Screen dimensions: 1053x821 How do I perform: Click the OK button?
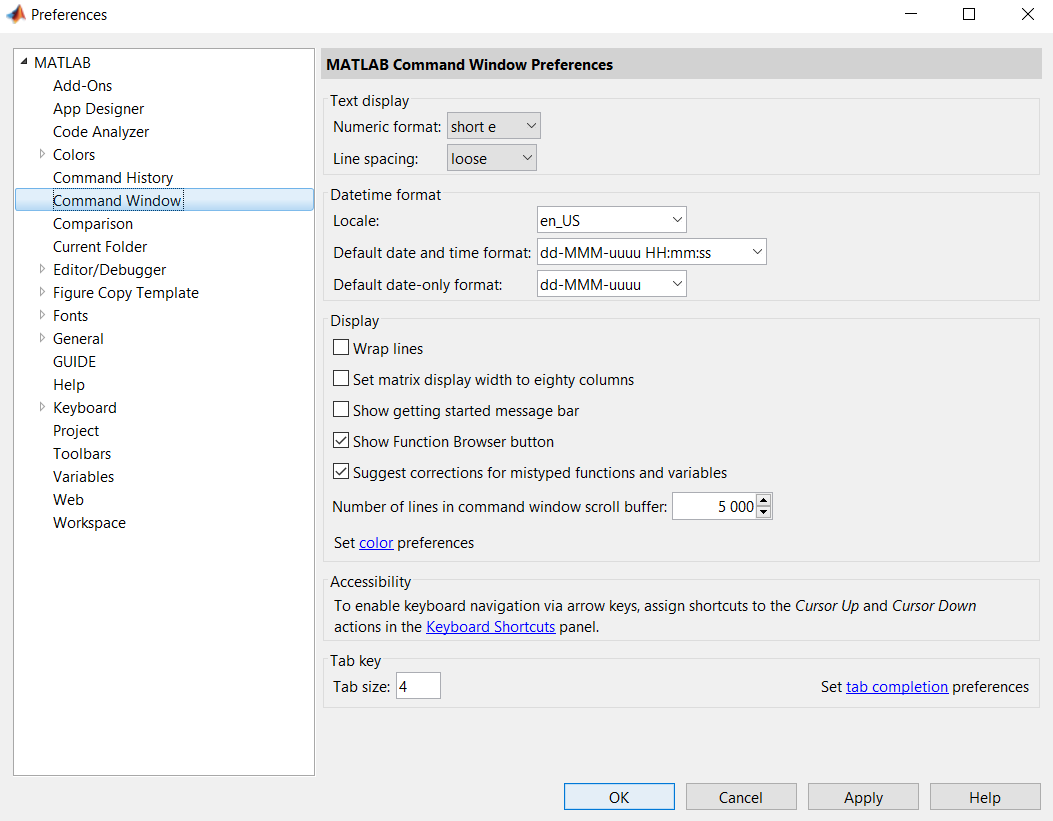click(619, 797)
